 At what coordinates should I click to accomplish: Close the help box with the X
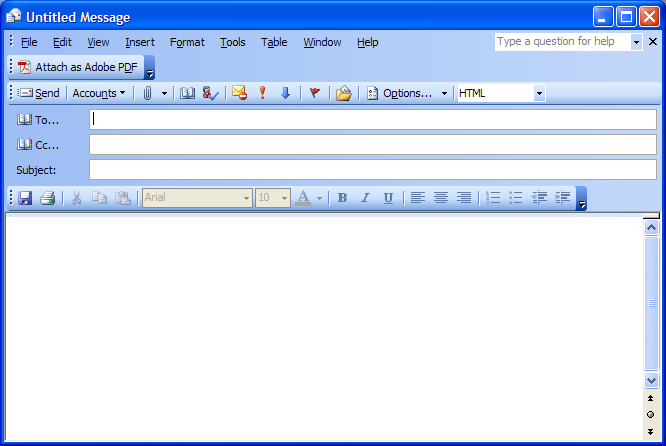(x=653, y=42)
